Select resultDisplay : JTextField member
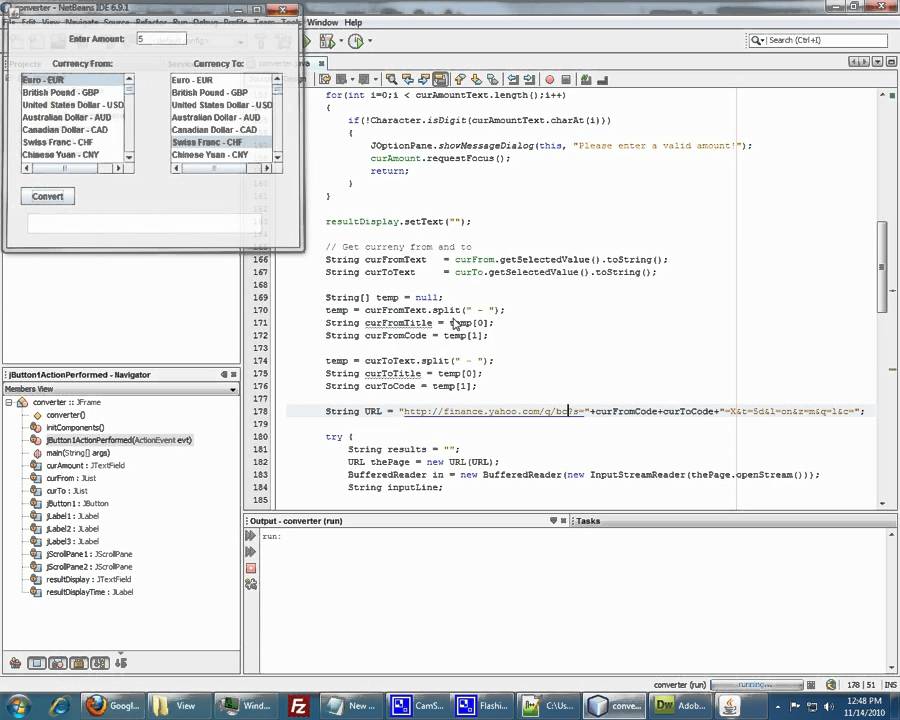Viewport: 900px width, 720px height. point(88,579)
